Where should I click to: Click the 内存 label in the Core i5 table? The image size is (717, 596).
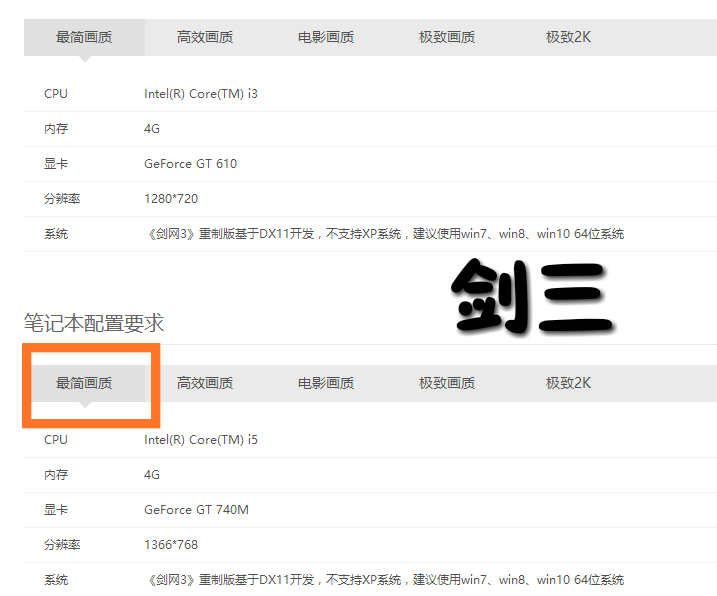pyautogui.click(x=56, y=474)
